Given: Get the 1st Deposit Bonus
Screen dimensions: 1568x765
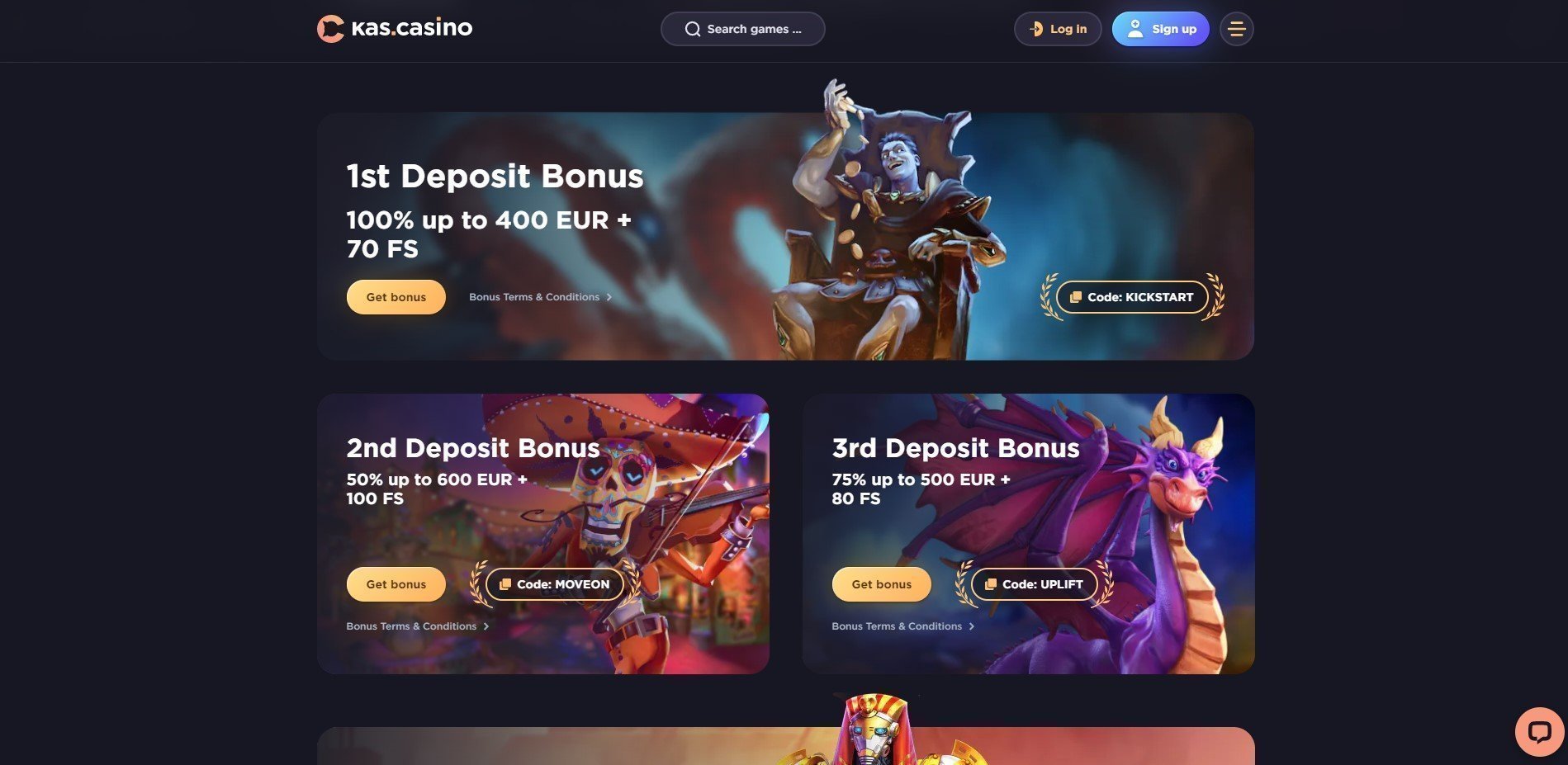Looking at the screenshot, I should click(x=396, y=297).
